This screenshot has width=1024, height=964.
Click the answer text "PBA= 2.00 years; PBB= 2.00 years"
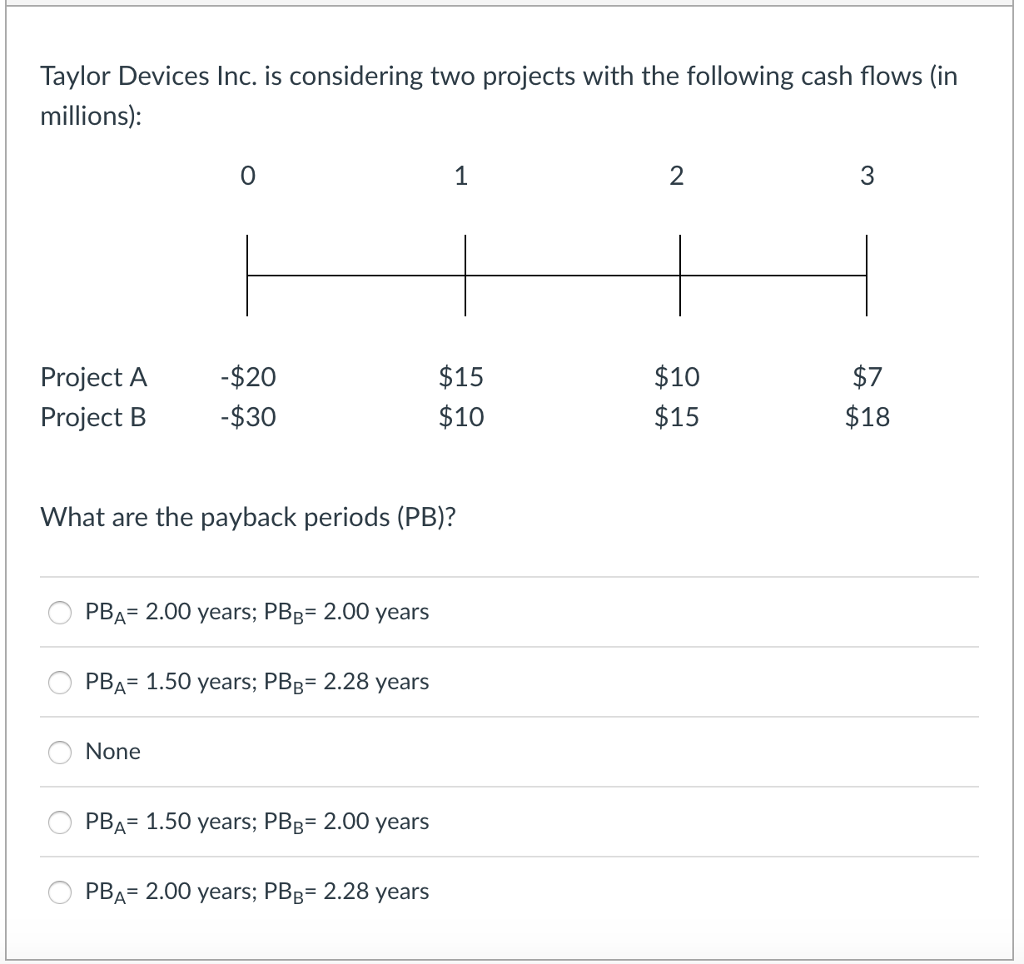[x=257, y=613]
